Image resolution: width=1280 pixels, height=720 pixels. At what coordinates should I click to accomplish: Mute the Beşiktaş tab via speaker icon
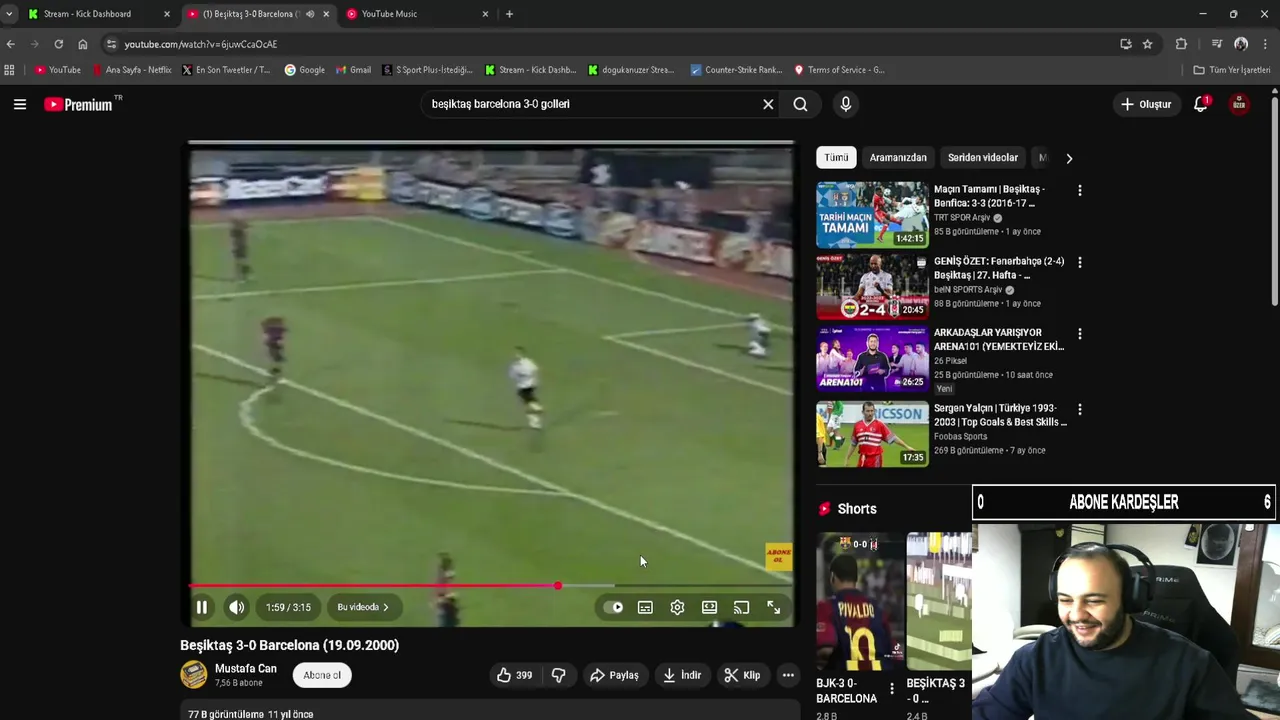[x=310, y=14]
